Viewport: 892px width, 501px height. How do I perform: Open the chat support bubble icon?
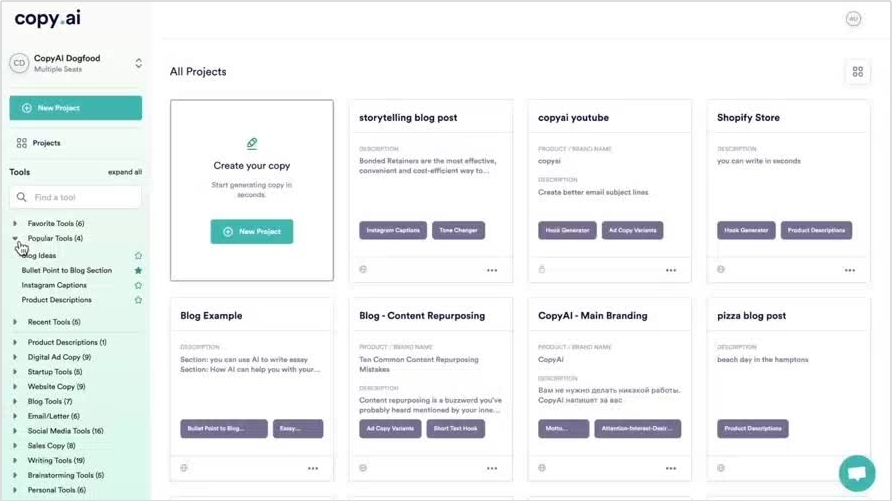857,473
